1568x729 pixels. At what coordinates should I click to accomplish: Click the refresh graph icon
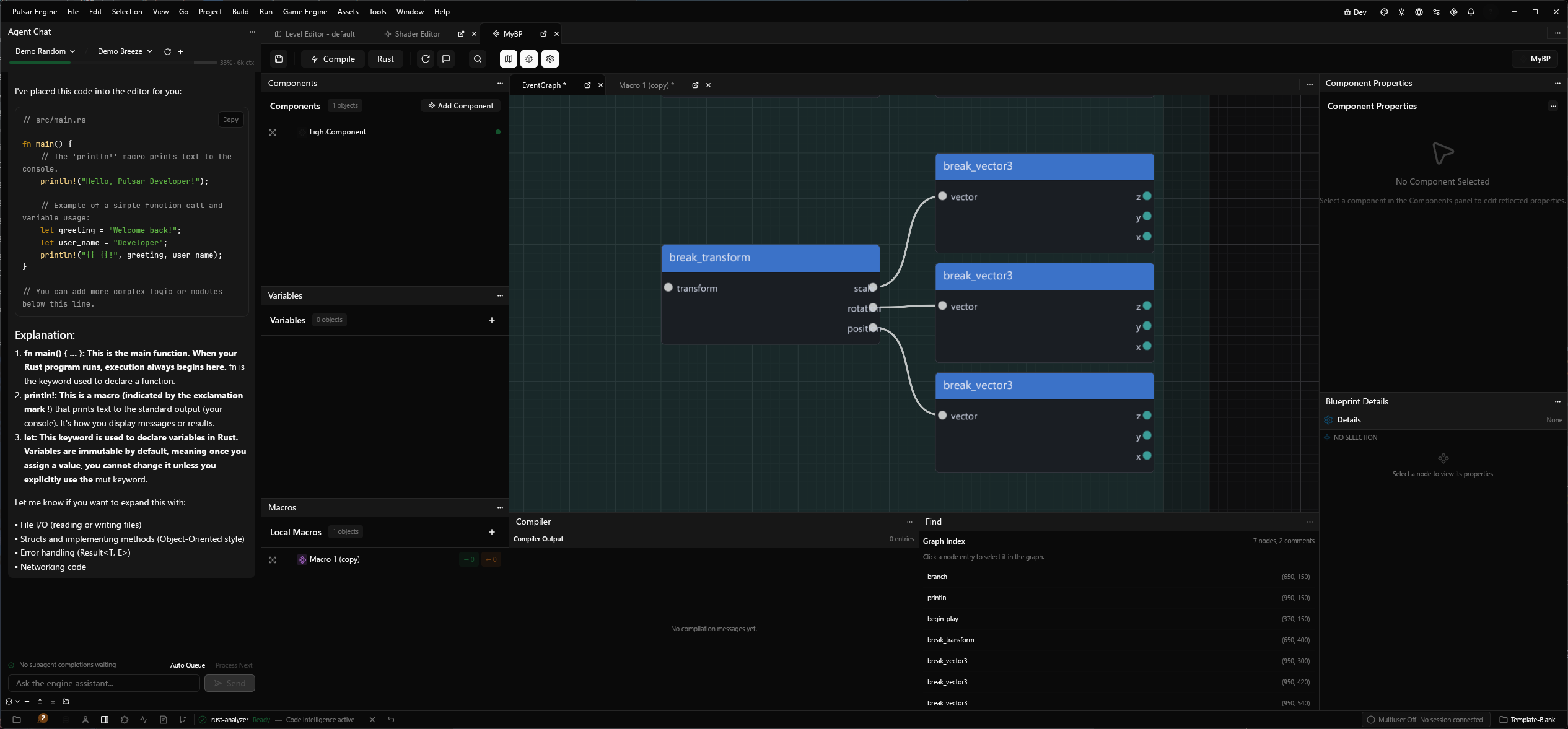426,59
